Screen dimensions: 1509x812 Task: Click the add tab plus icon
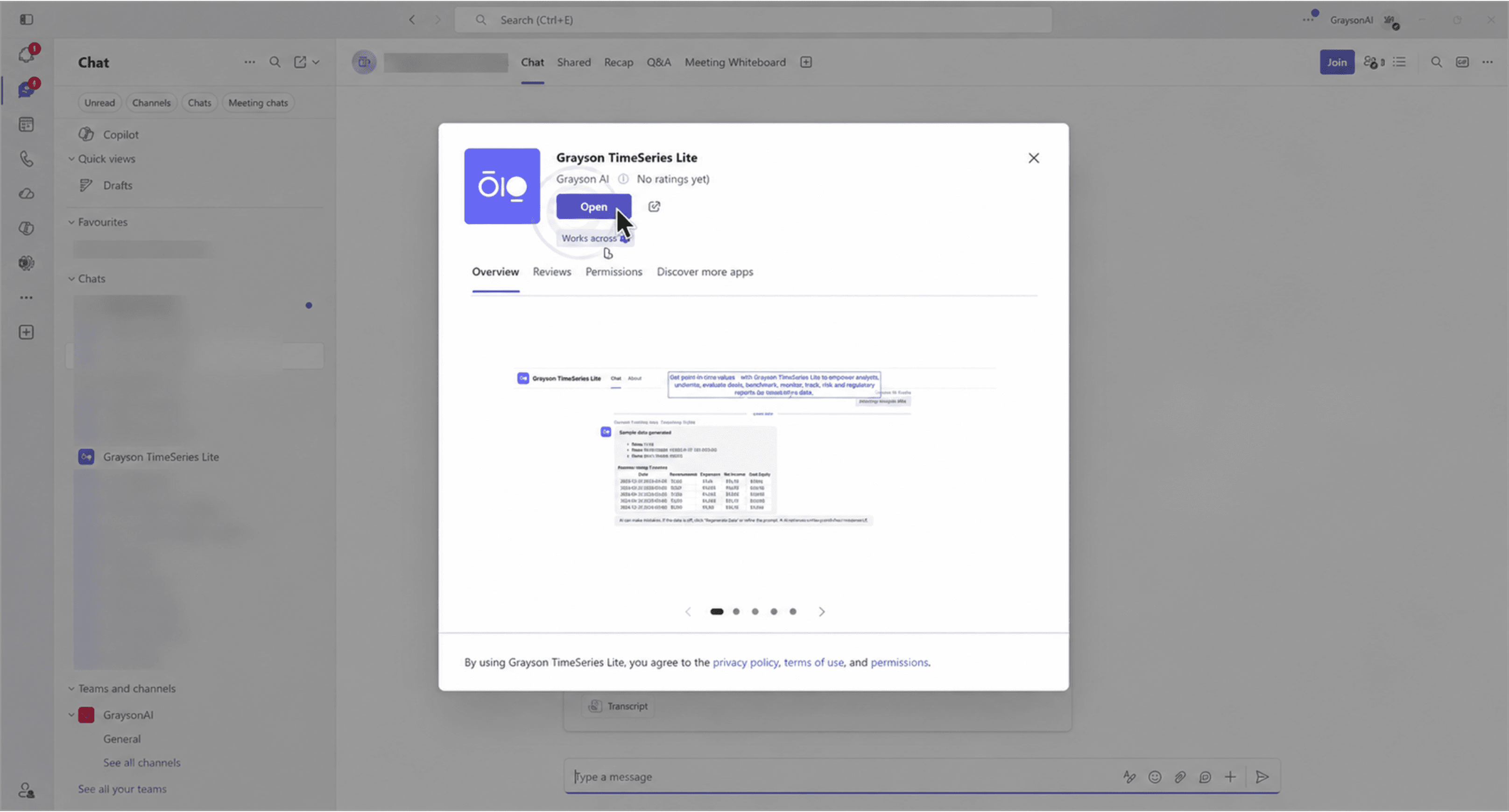pyautogui.click(x=806, y=62)
